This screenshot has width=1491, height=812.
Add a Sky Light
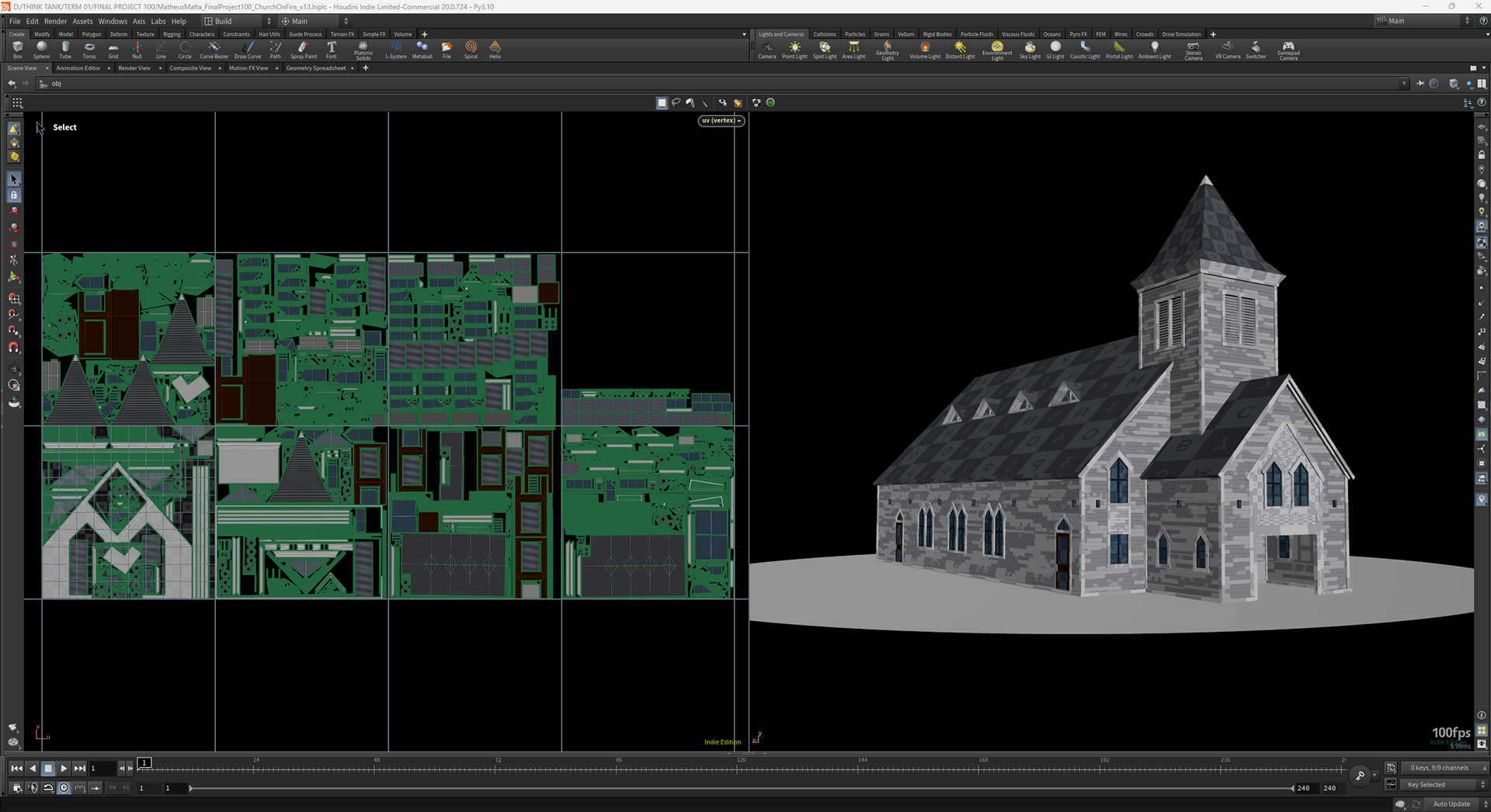tap(1030, 50)
